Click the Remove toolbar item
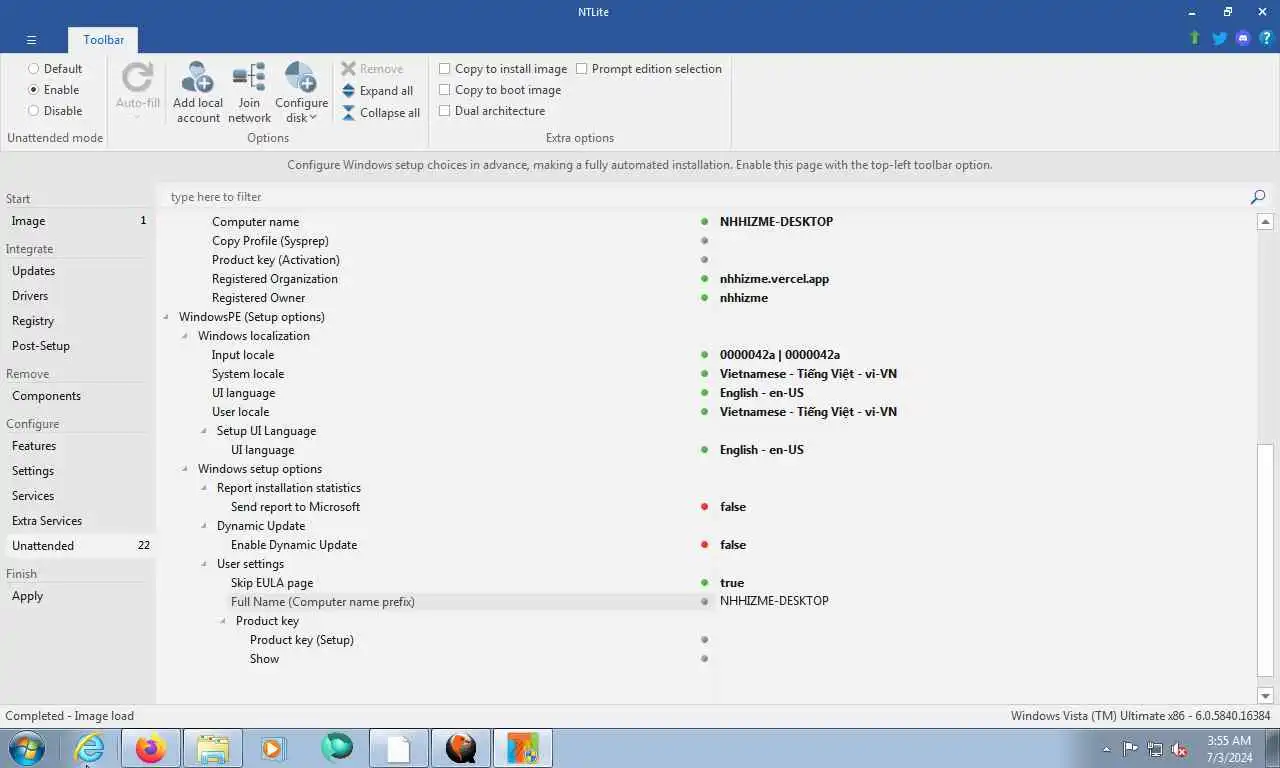 click(x=372, y=69)
